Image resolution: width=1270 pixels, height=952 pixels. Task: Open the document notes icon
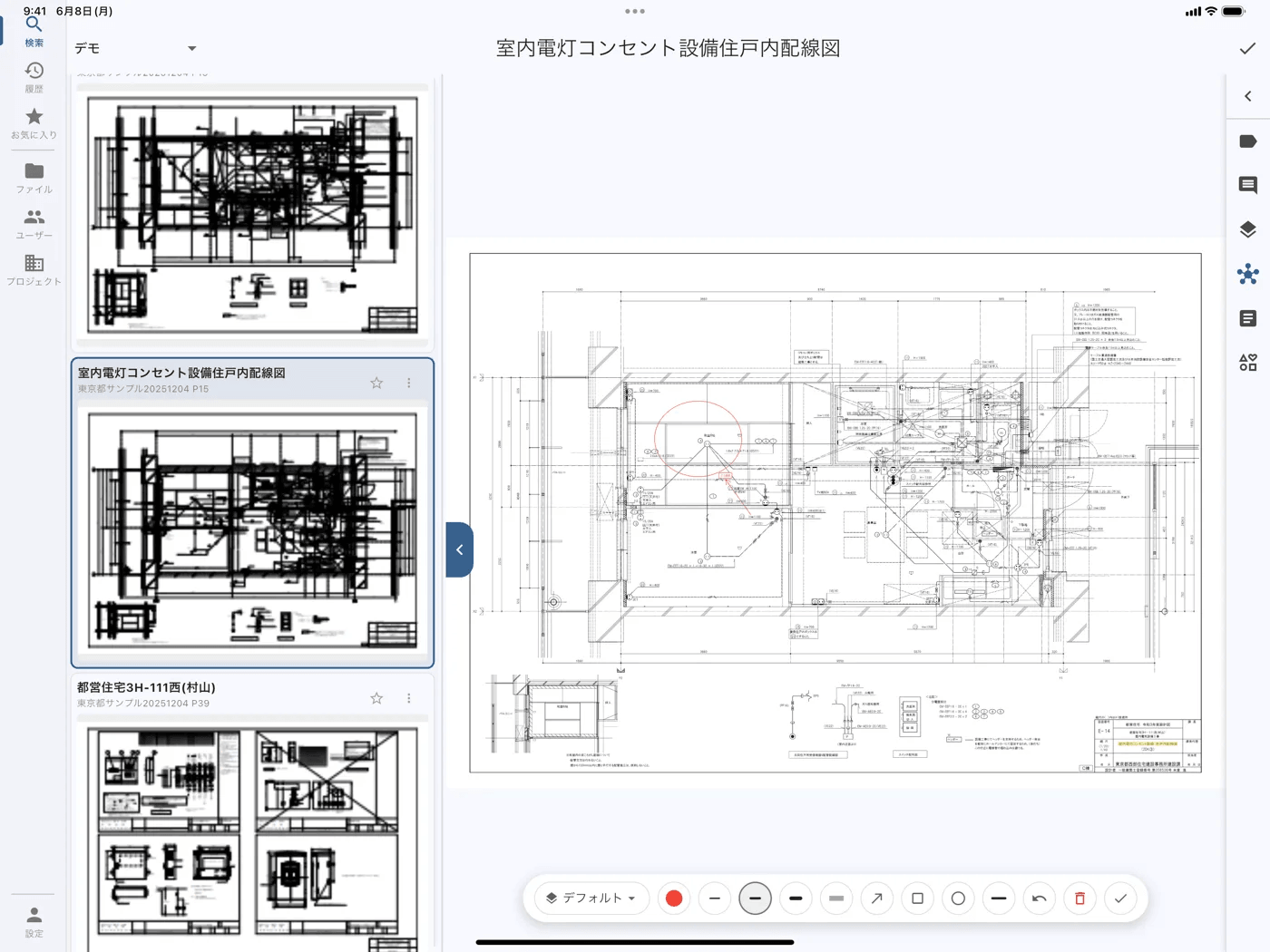(1248, 318)
